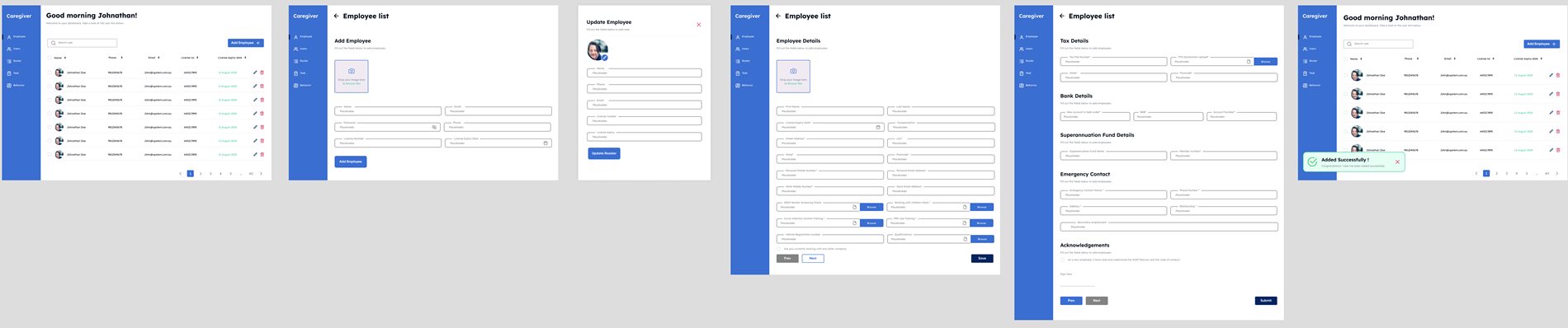Toggle password visibility on Add Employee screen
This screenshot has width=1568, height=328.
pos(435,127)
